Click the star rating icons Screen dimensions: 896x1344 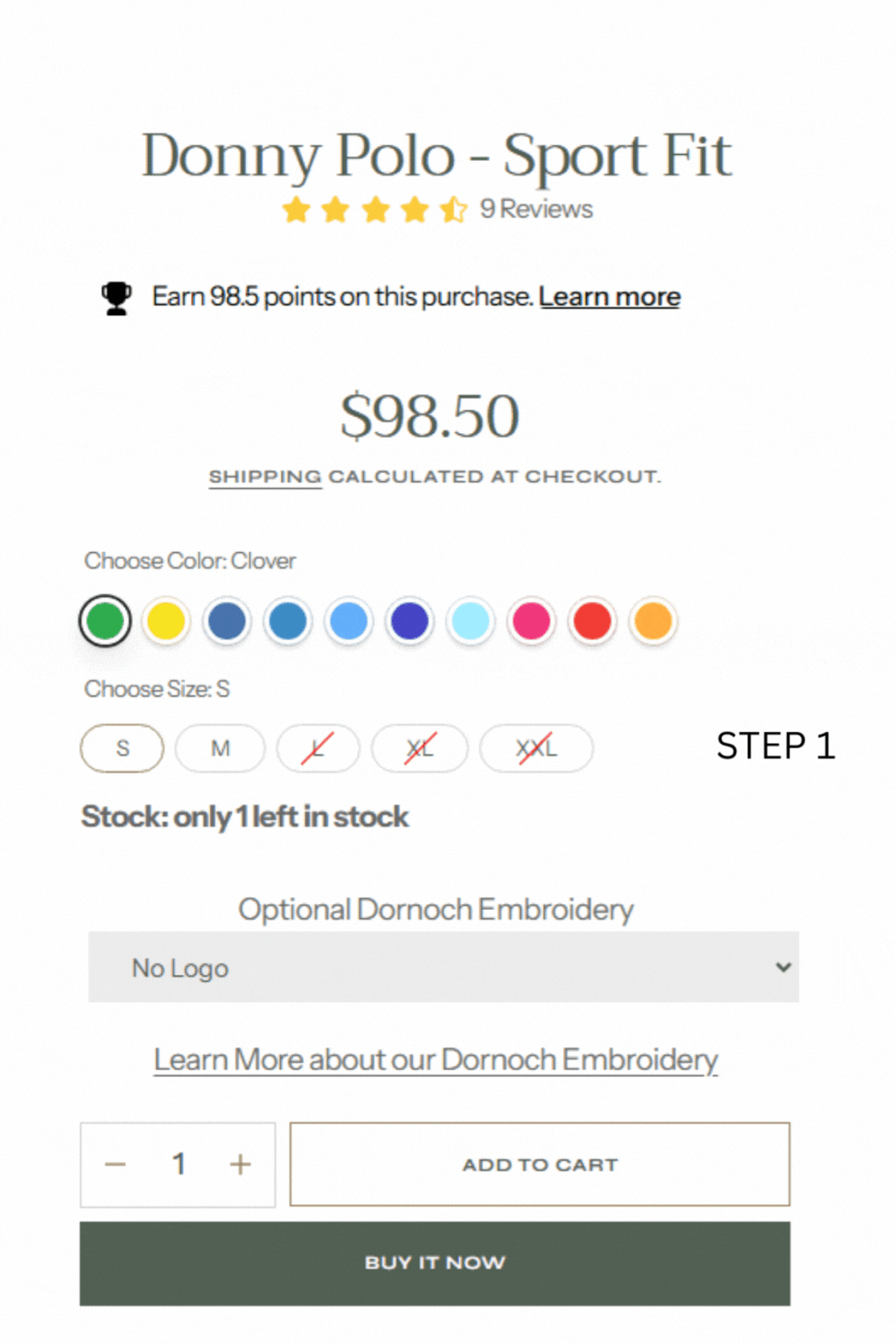point(374,210)
